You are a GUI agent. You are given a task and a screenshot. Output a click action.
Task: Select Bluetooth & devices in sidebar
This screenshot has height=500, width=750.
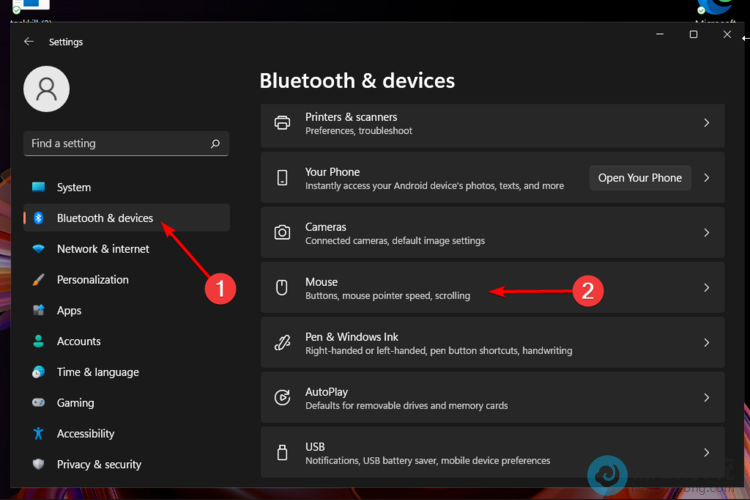[105, 218]
